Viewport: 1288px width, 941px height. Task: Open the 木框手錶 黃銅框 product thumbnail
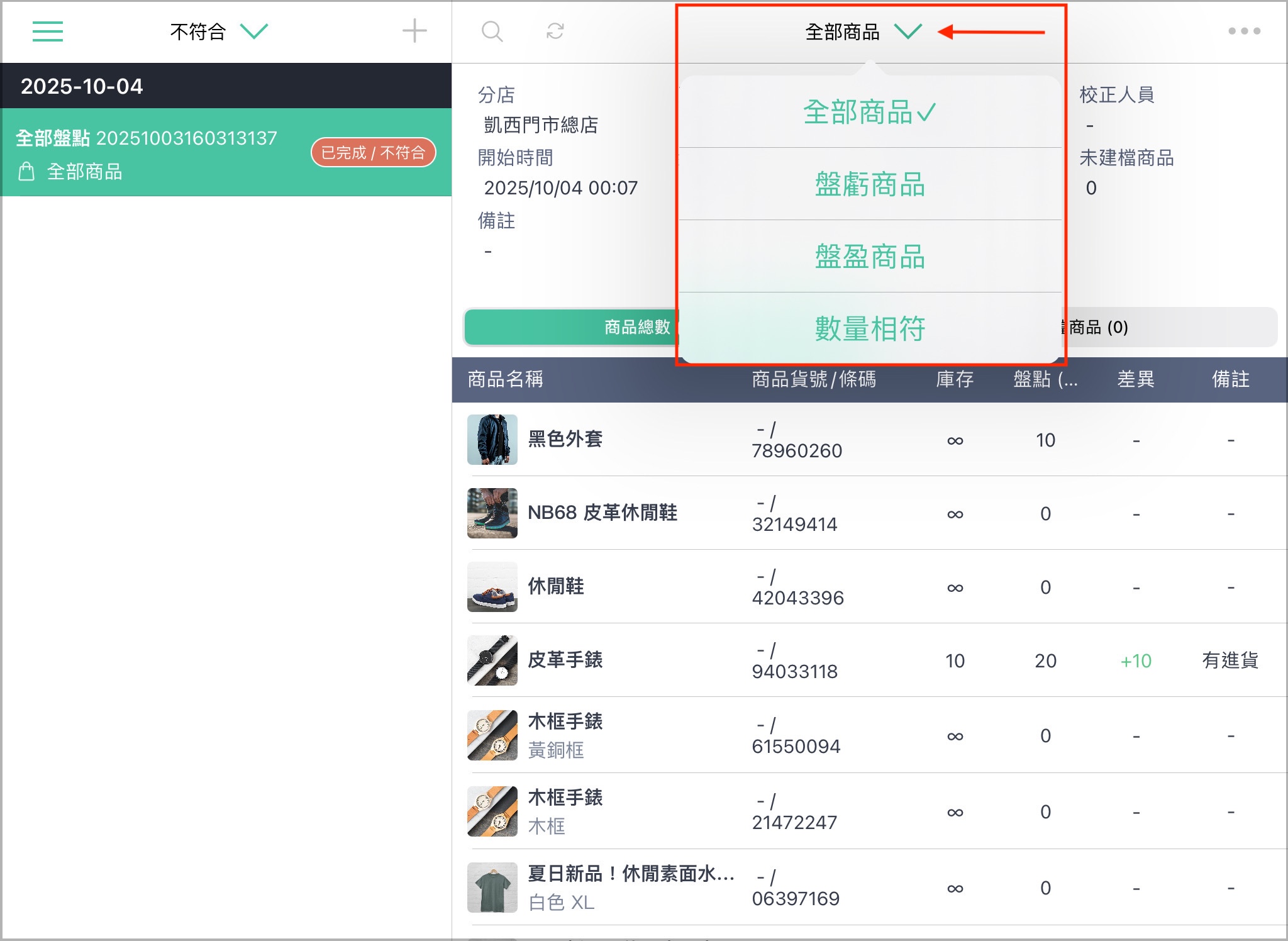(x=492, y=735)
